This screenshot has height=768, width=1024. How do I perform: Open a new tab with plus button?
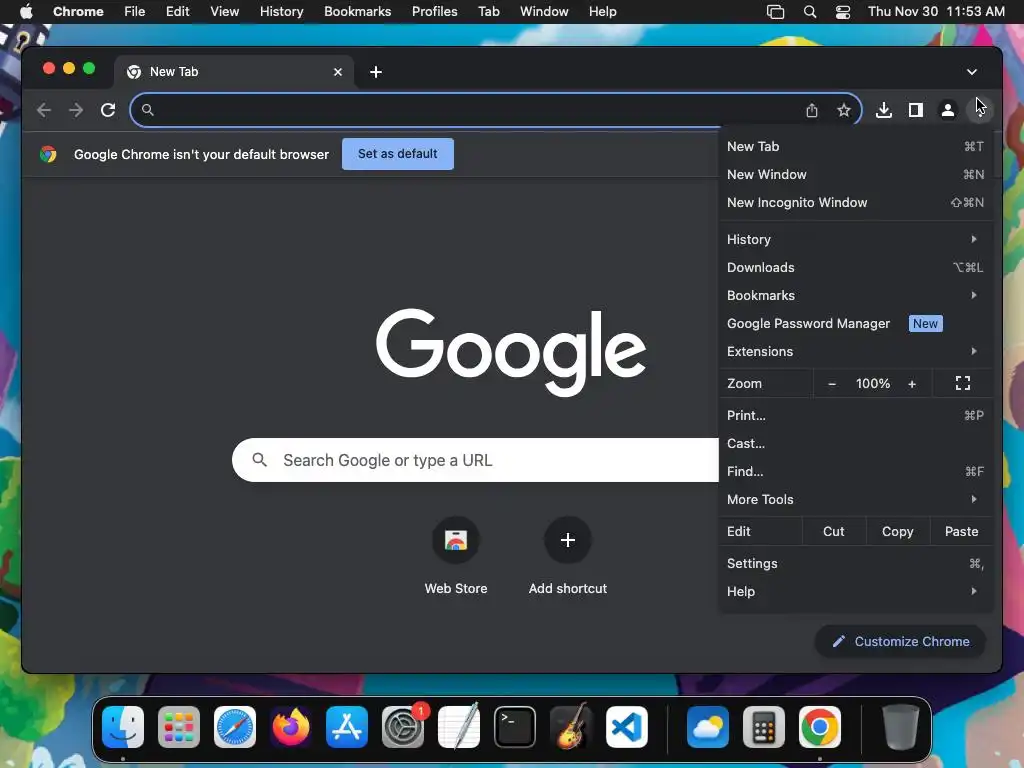376,72
